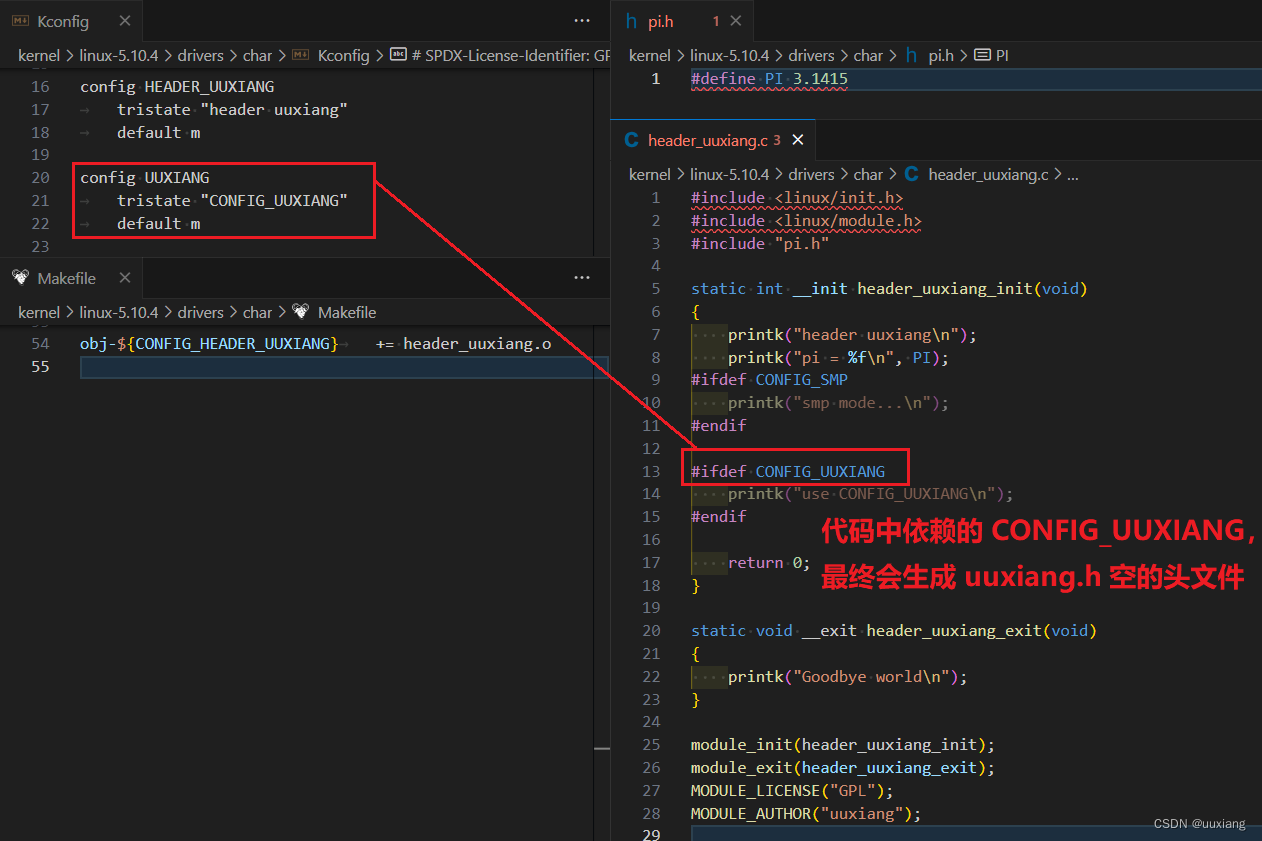Viewport: 1262px width, 841px height.
Task: Click 'return 0;' line
Action: [x=769, y=562]
